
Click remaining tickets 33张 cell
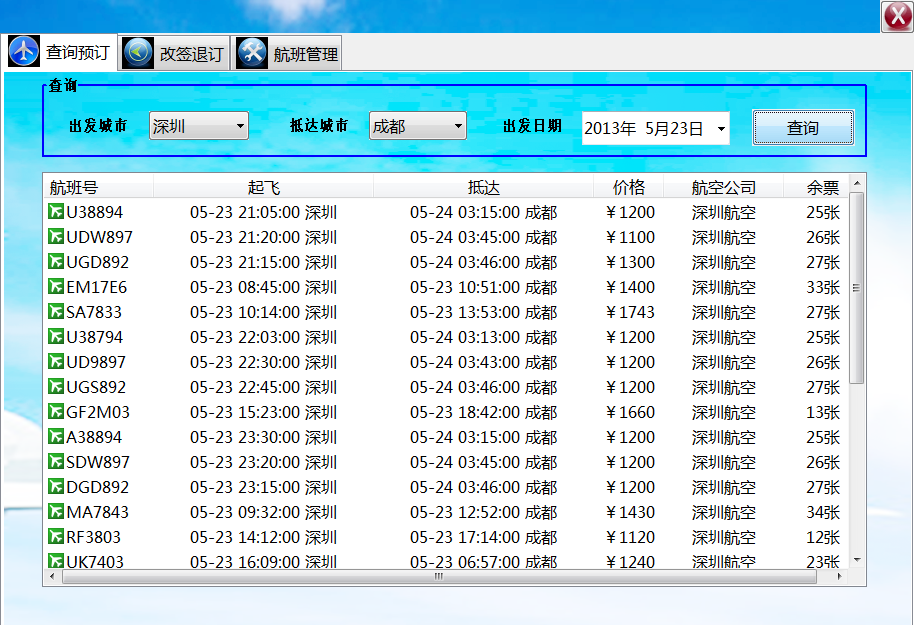pyautogui.click(x=823, y=287)
